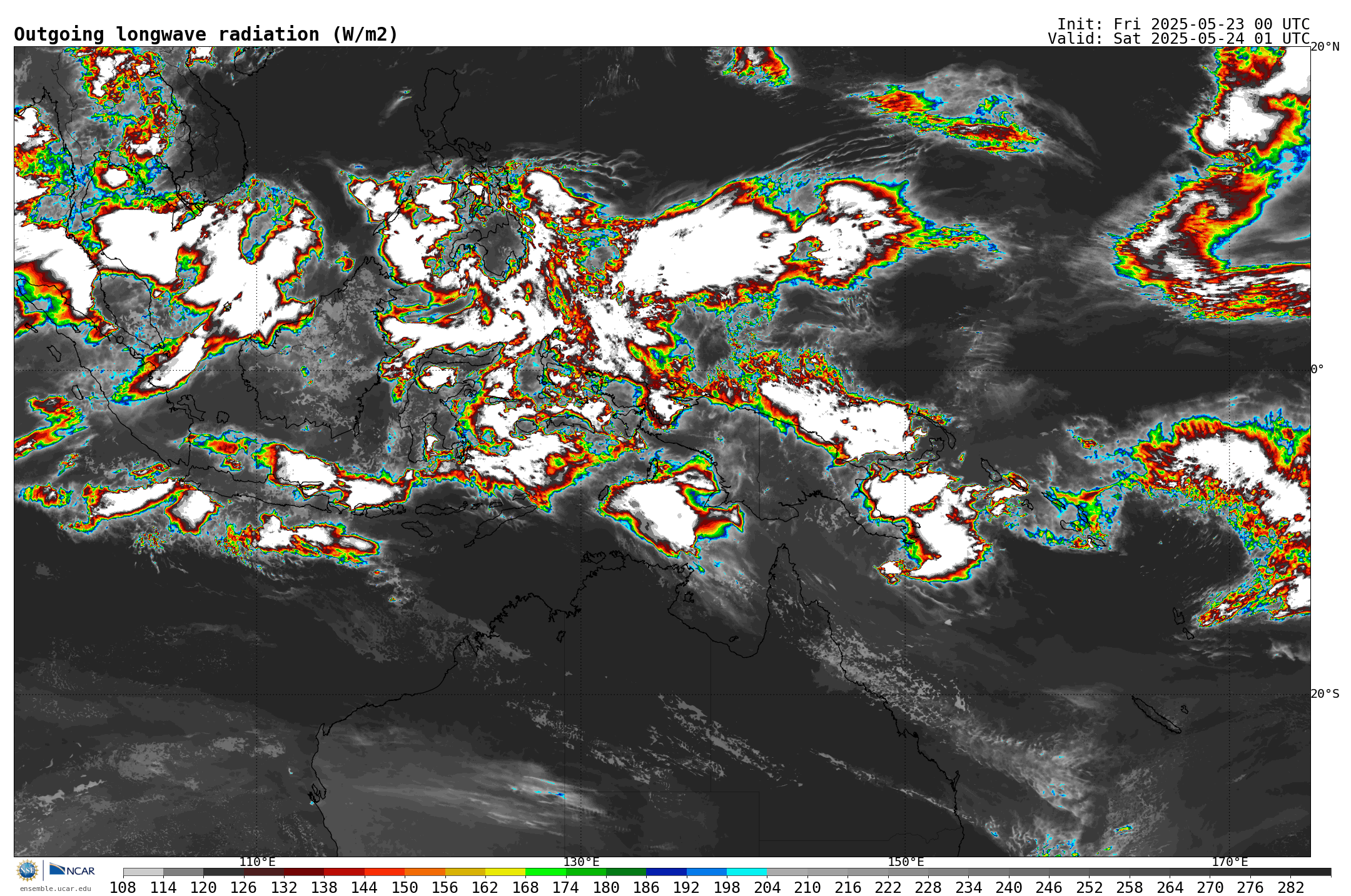The height and width of the screenshot is (896, 1351).
Task: Click the 246 colorbar value
Action: [x=1048, y=887]
